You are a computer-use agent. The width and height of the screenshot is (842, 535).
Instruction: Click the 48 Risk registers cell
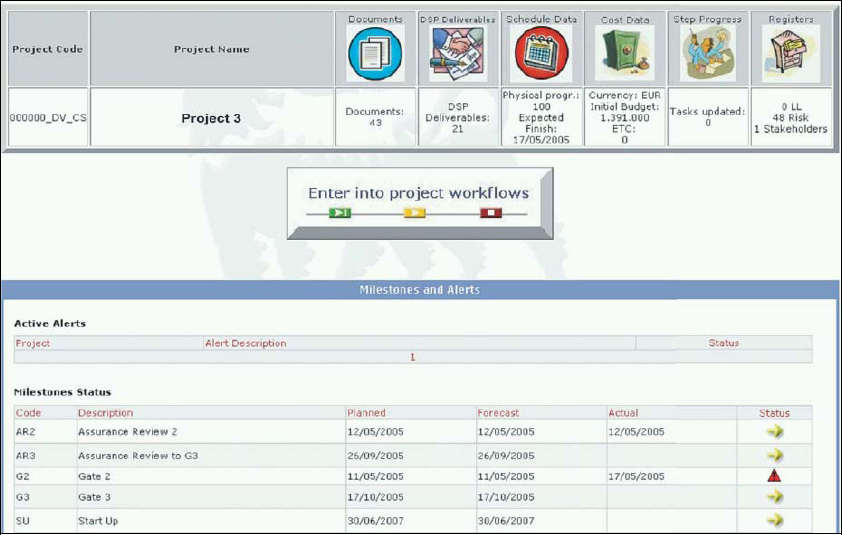tap(790, 118)
